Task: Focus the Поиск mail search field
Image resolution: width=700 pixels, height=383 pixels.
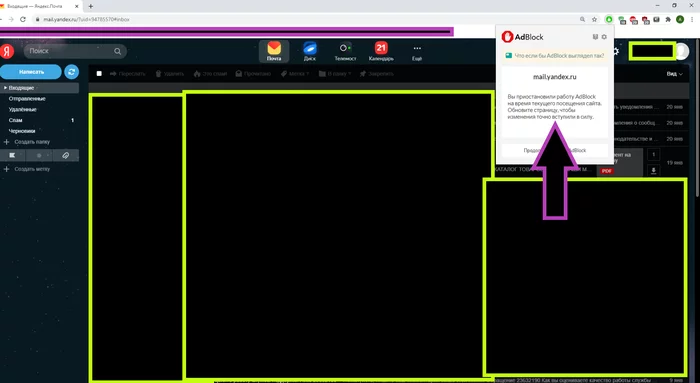Action: click(x=75, y=51)
